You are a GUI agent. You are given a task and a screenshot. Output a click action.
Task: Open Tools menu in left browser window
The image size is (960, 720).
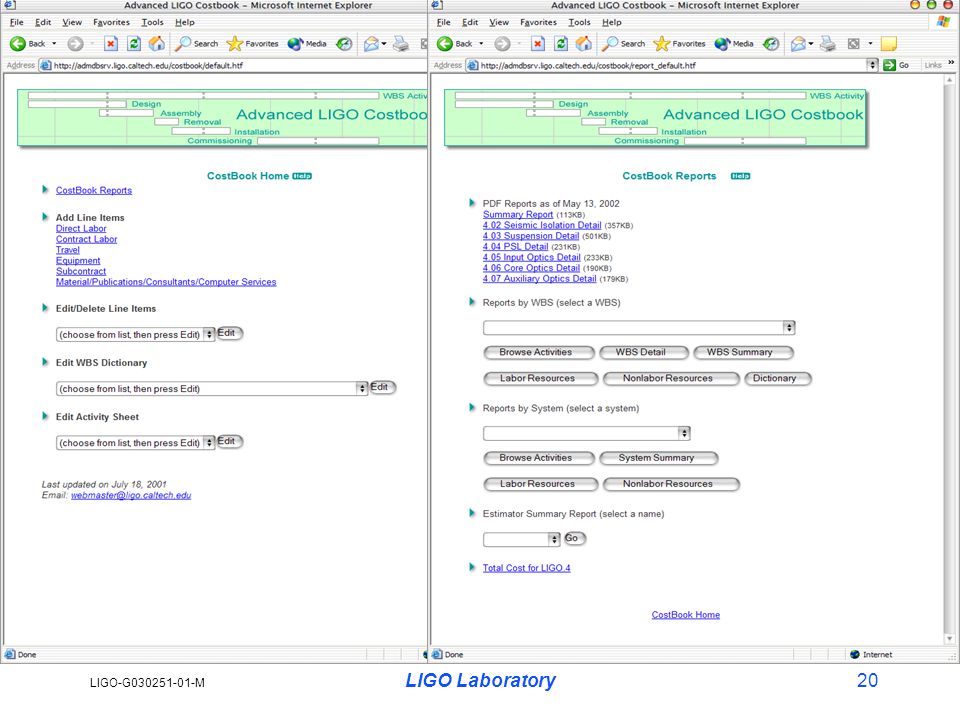152,22
